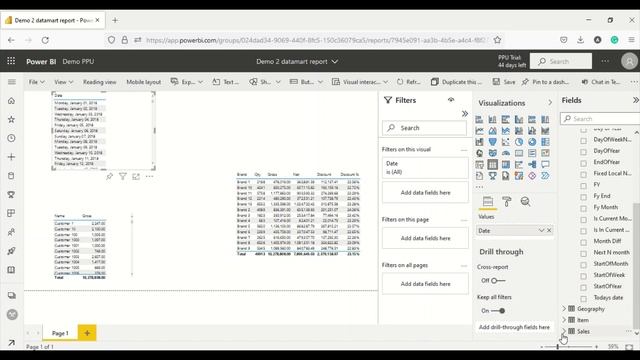Toggle Keep all filters switch

pos(498,311)
